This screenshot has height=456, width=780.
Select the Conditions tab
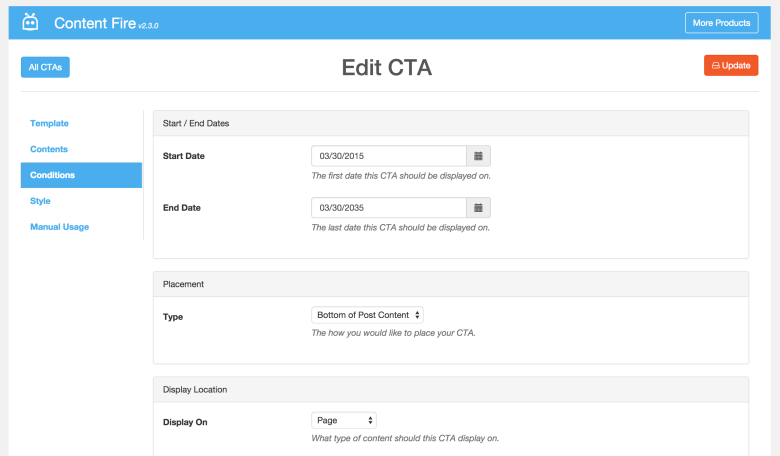coord(53,175)
